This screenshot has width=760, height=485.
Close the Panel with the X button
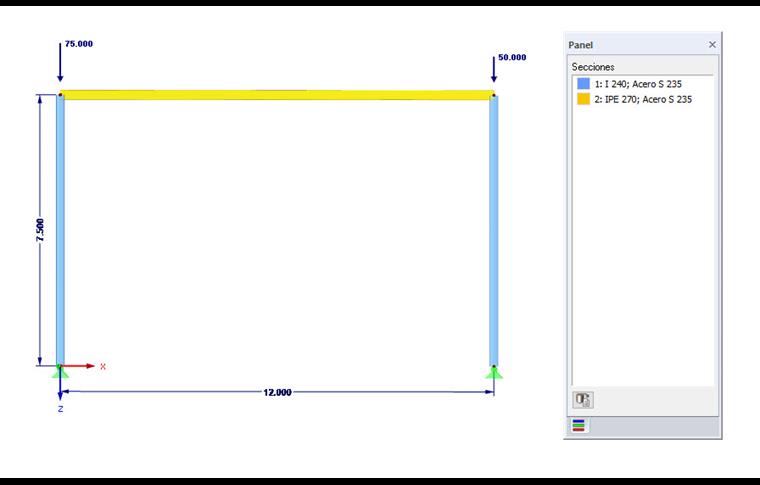(x=712, y=45)
